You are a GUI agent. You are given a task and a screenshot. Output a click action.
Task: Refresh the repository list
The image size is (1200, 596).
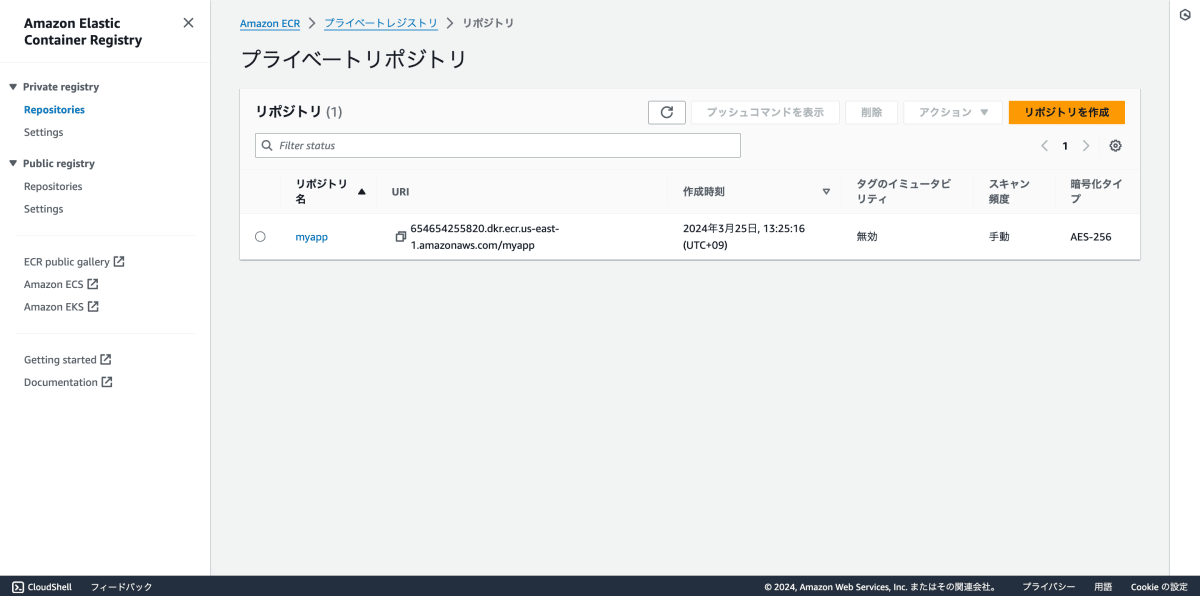[667, 112]
